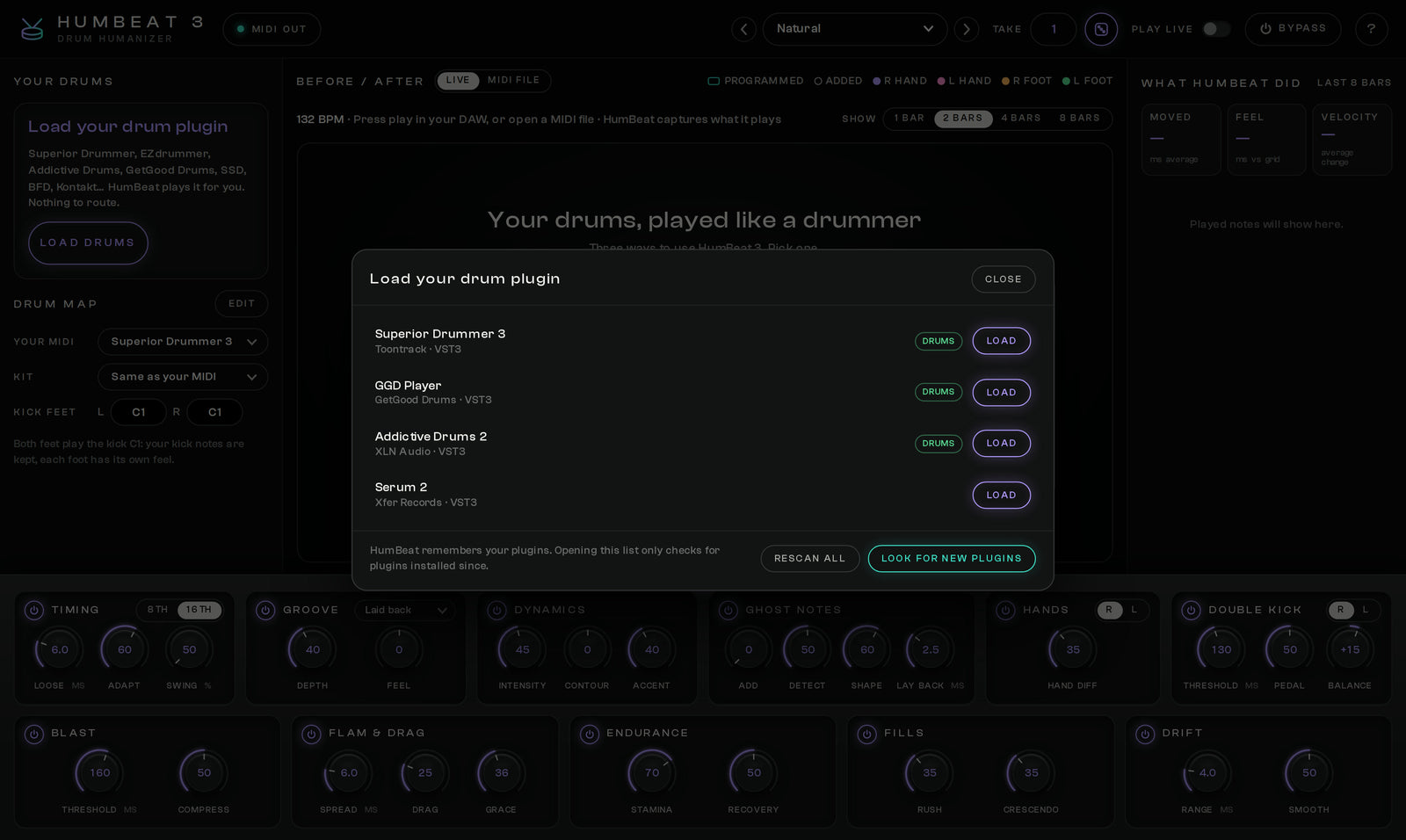Switch to the MIDI FILE tab
This screenshot has width=1406, height=840.
(x=514, y=80)
